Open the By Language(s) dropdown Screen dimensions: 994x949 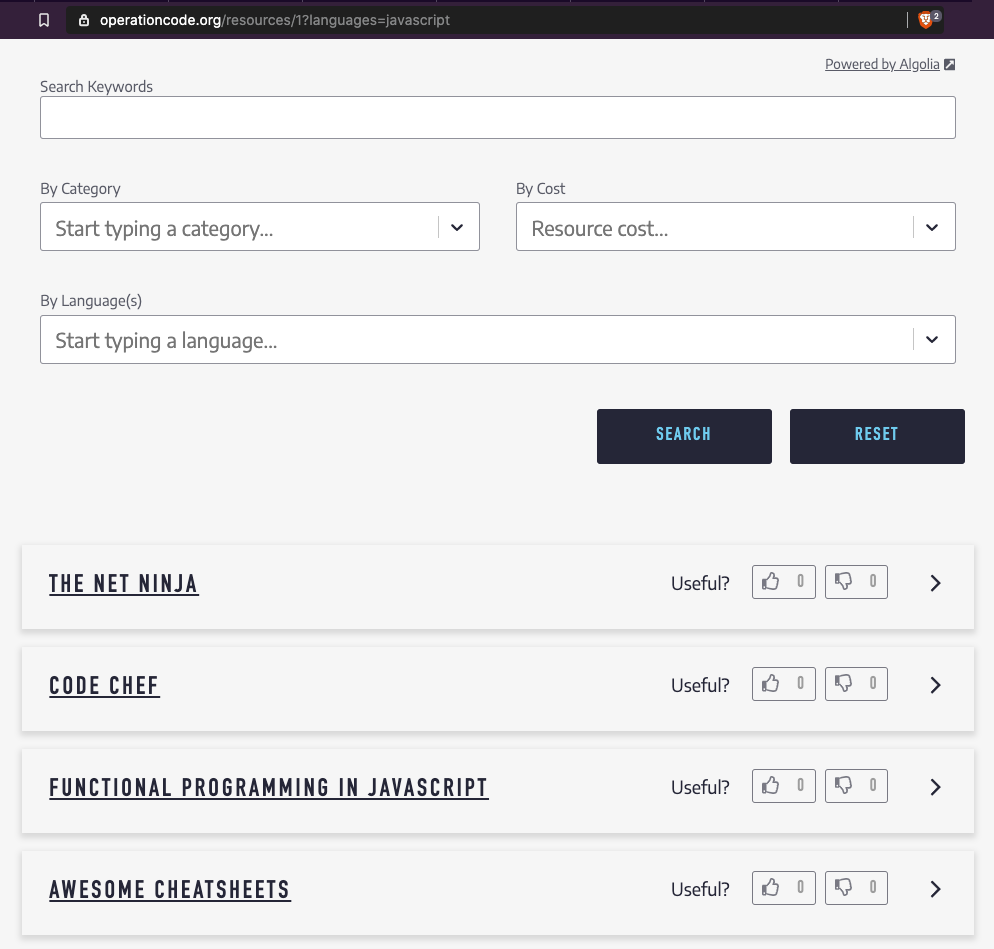pos(932,339)
